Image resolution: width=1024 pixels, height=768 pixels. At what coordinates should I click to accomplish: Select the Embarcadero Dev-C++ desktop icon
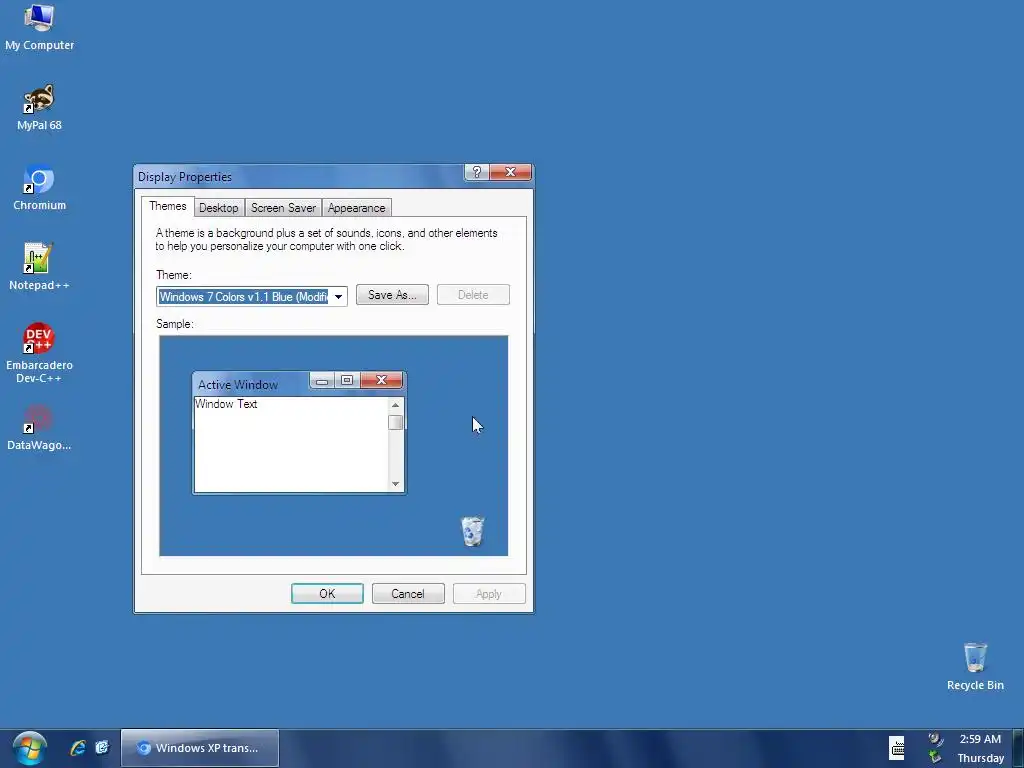39,353
